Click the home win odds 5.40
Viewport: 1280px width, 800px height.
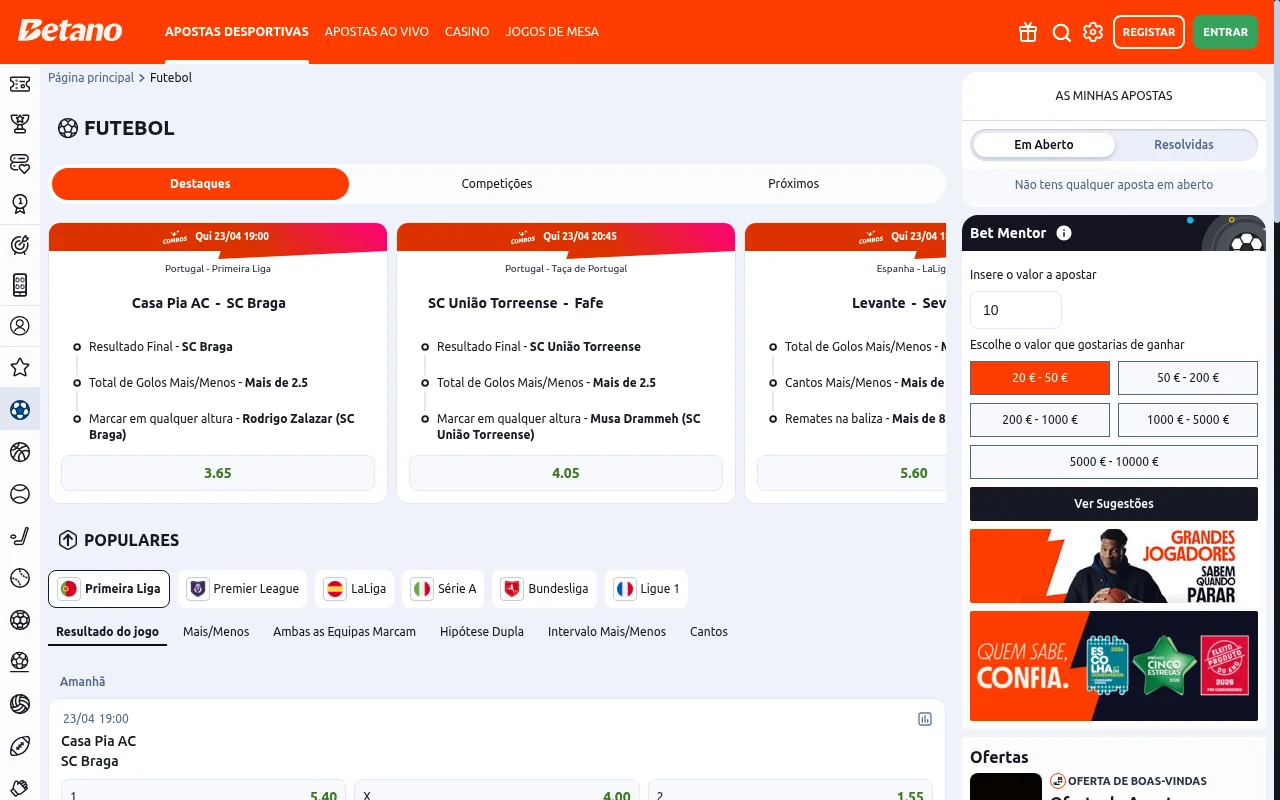click(x=203, y=791)
